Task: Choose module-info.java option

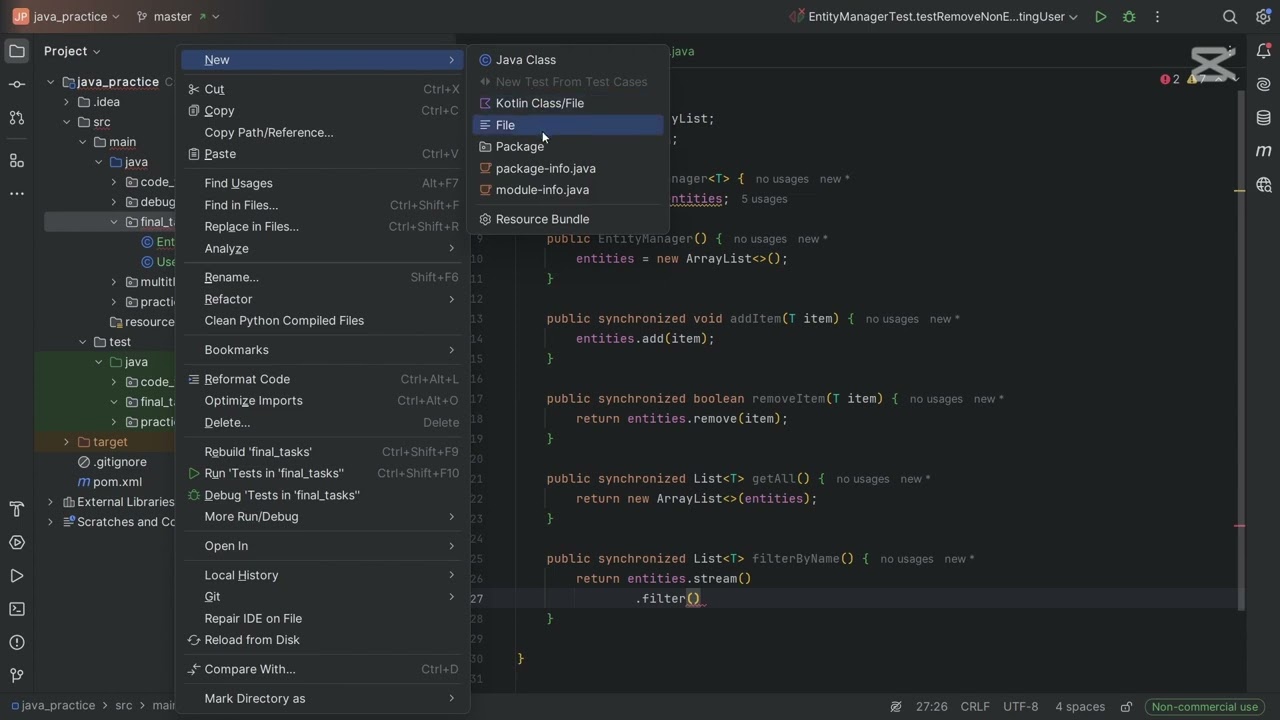Action: tap(568, 190)
